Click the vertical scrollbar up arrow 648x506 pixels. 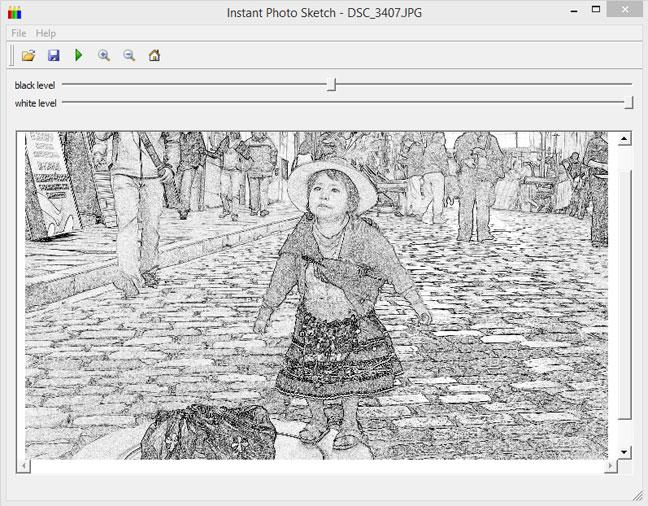(x=624, y=138)
